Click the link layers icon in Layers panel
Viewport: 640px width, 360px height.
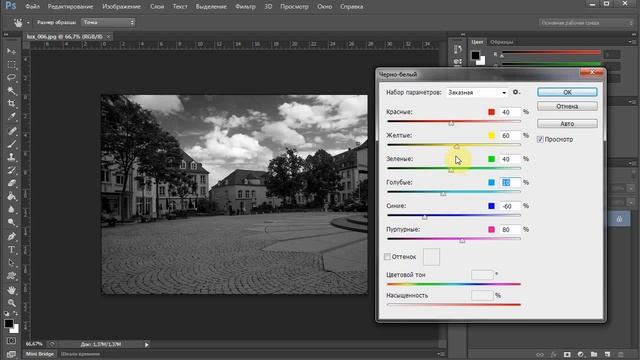pyautogui.click(x=540, y=355)
